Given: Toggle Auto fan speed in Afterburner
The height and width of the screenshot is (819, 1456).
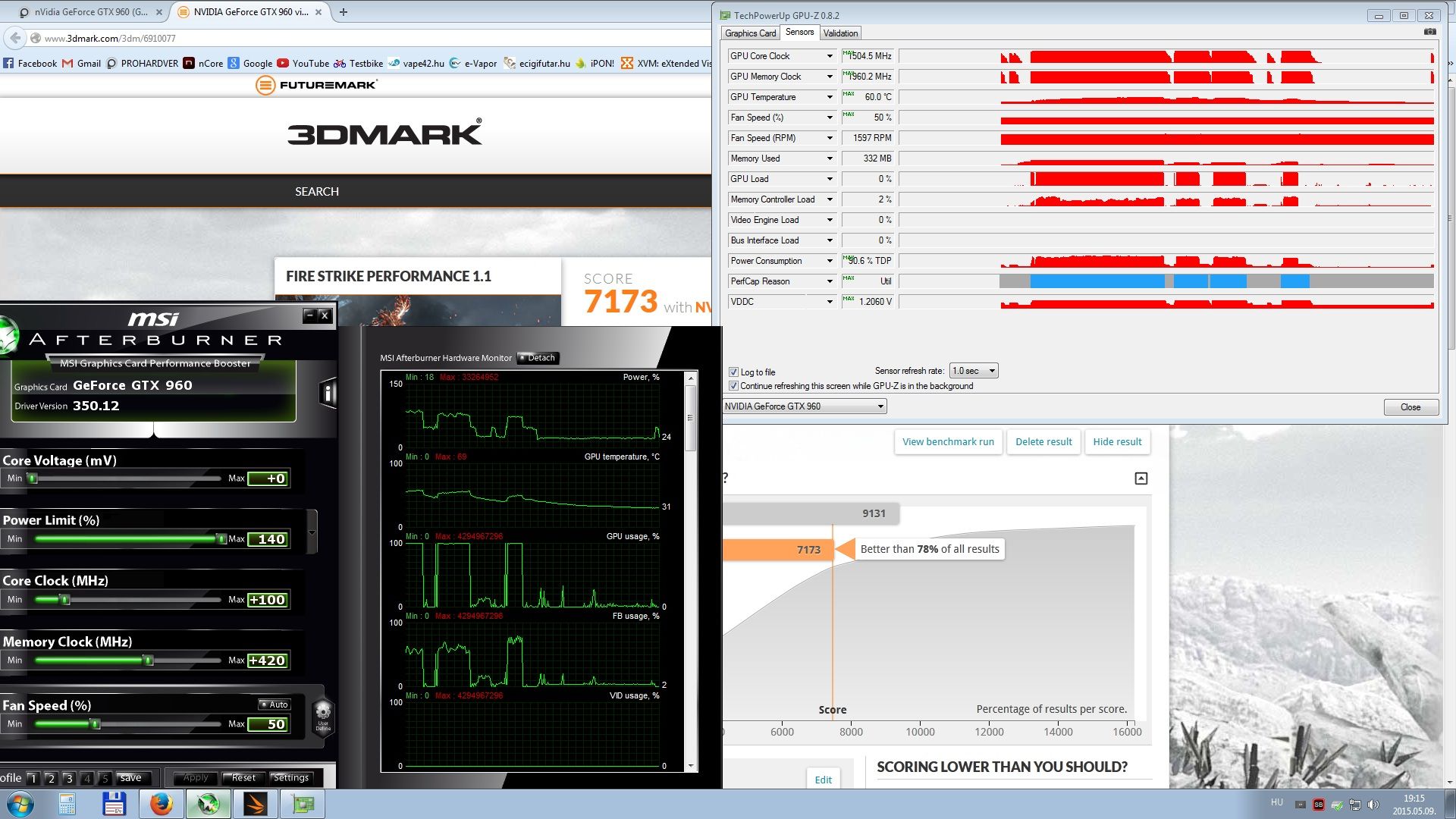Looking at the screenshot, I should pos(275,704).
